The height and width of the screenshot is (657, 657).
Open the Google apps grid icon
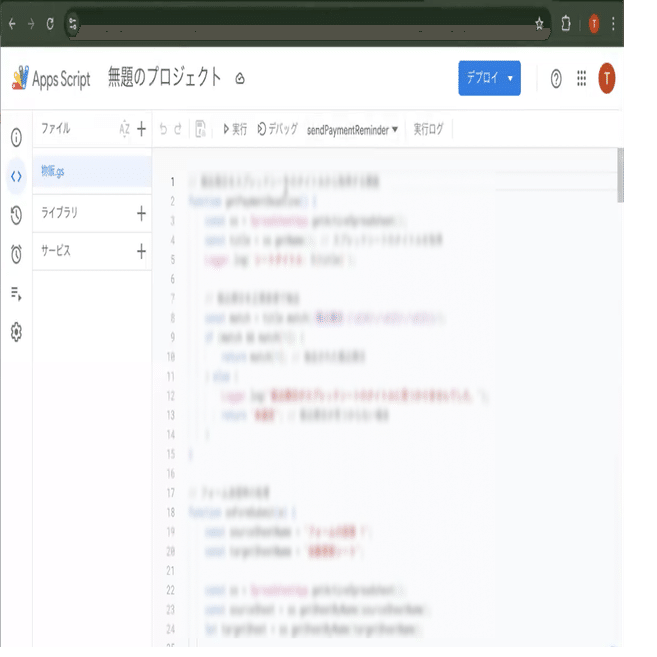click(581, 78)
